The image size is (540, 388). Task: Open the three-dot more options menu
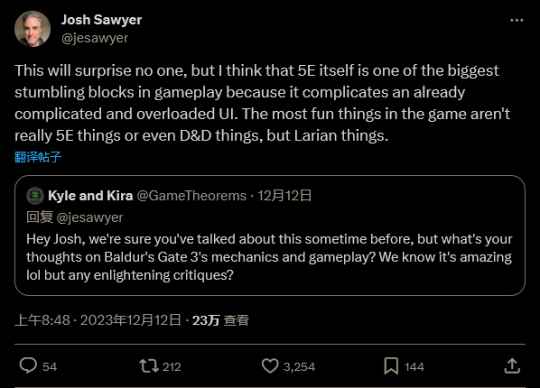coord(517,20)
